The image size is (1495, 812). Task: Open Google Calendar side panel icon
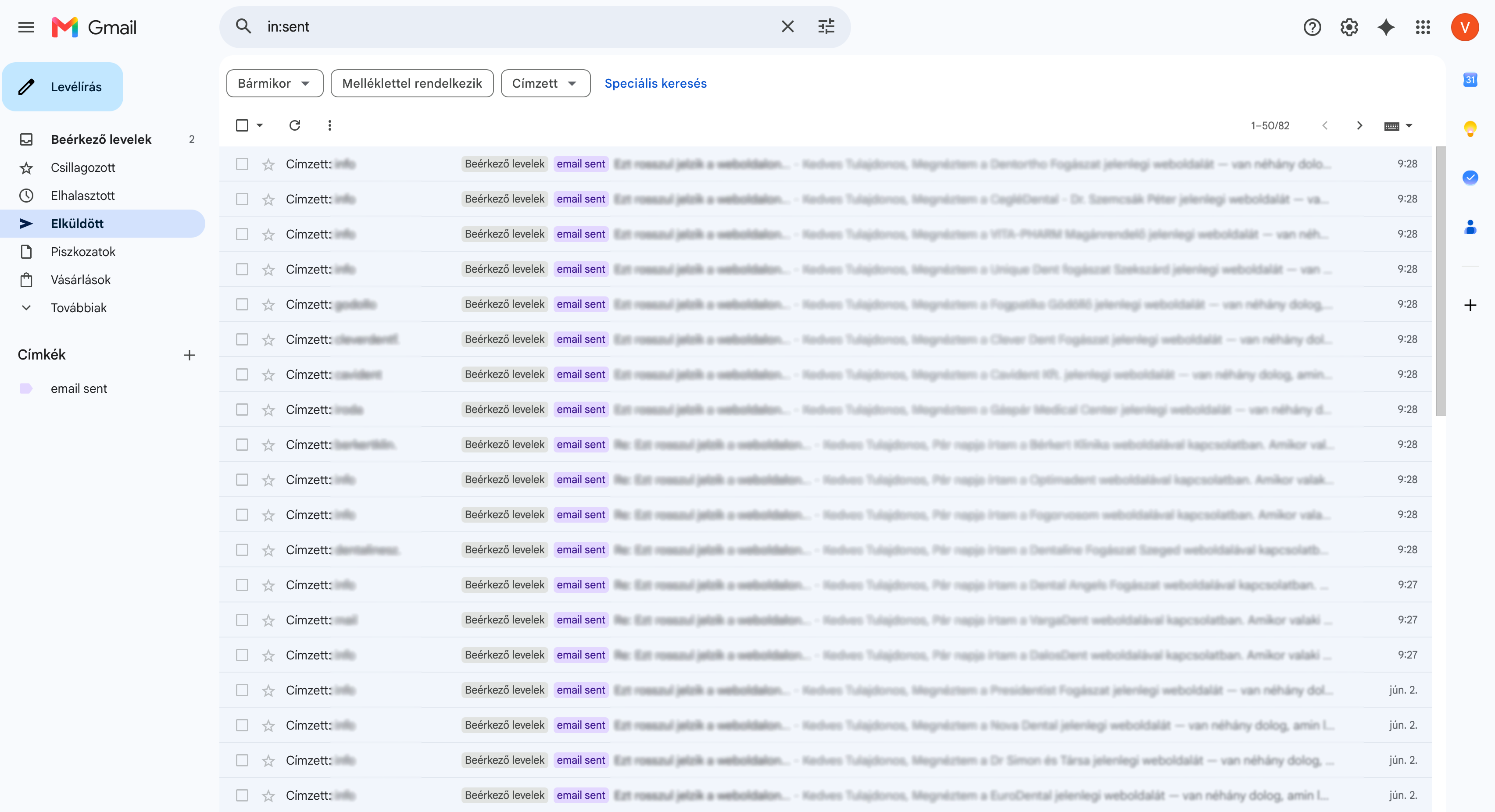click(1470, 79)
